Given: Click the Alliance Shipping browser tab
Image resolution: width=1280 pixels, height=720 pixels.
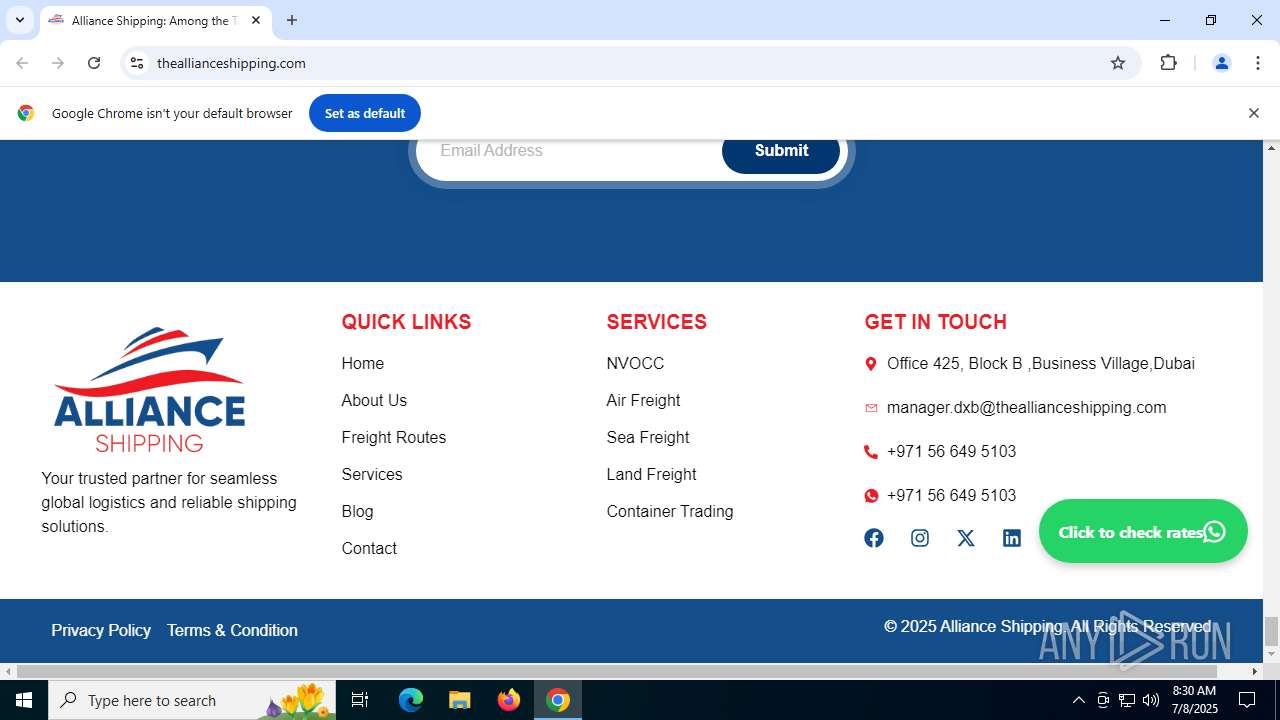Looking at the screenshot, I should pos(154,20).
